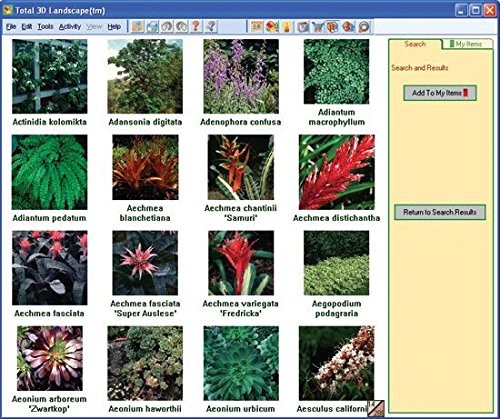Viewport: 500px width, 419px height.
Task: Click the magnifying glass search icon
Action: [364, 27]
